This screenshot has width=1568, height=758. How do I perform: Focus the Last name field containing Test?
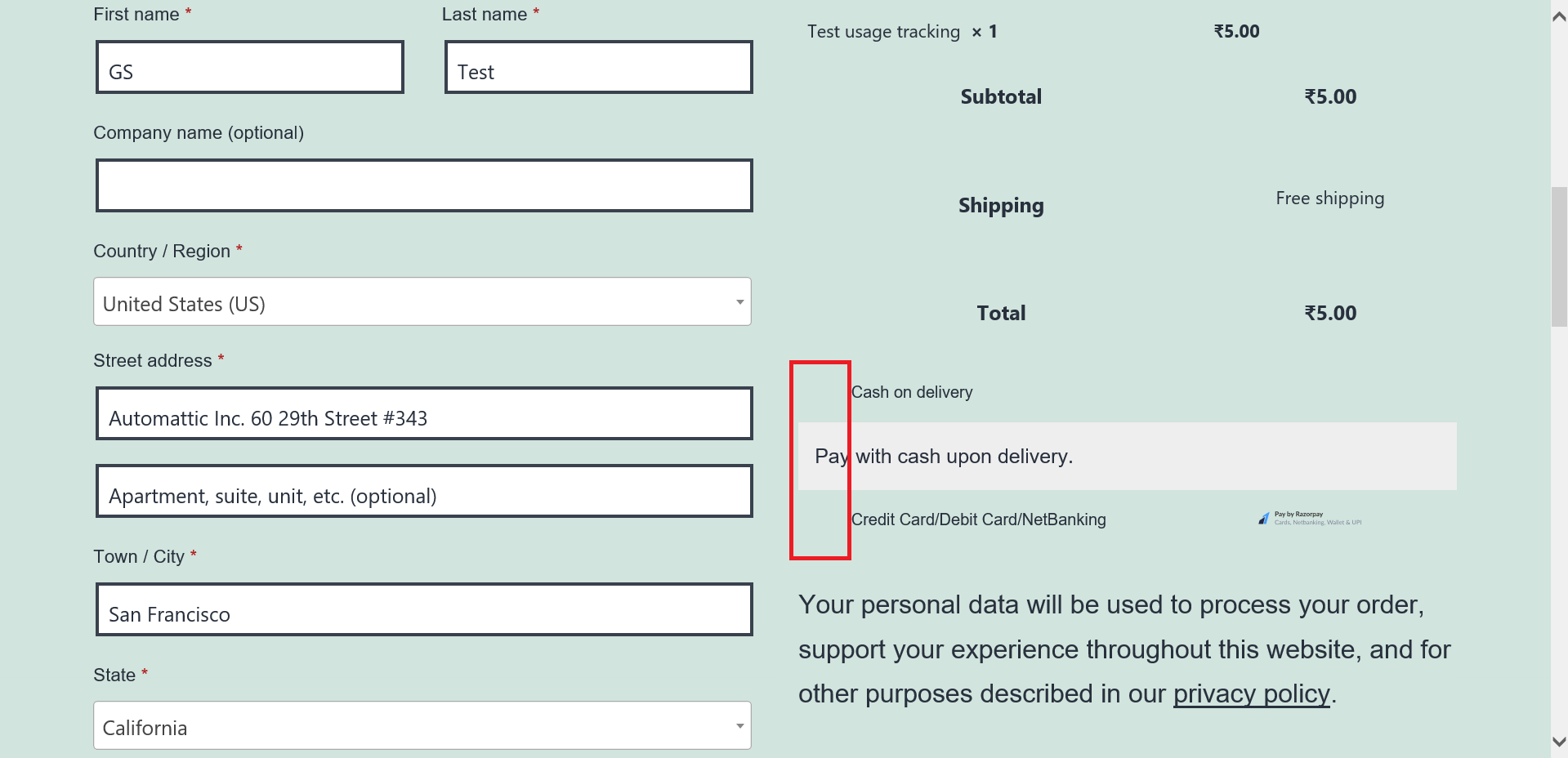click(597, 67)
